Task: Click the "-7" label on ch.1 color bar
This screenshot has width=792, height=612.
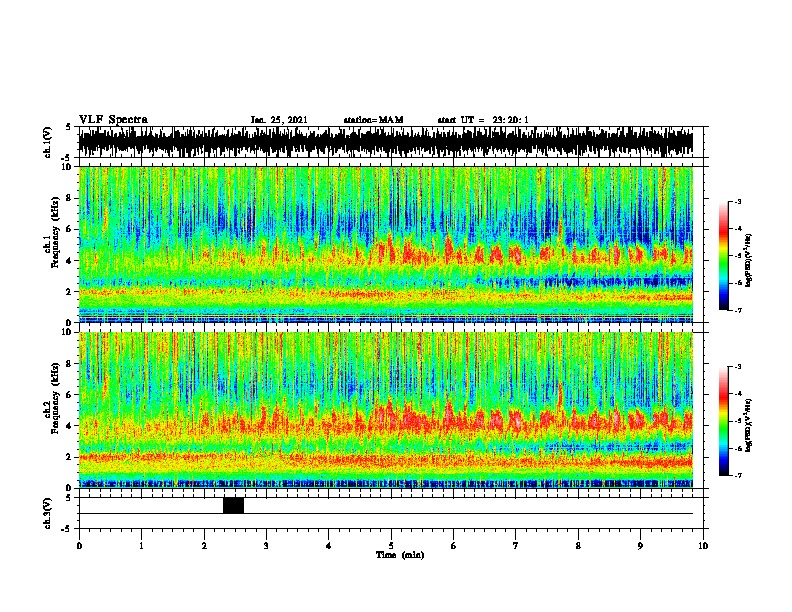Action: (x=737, y=310)
